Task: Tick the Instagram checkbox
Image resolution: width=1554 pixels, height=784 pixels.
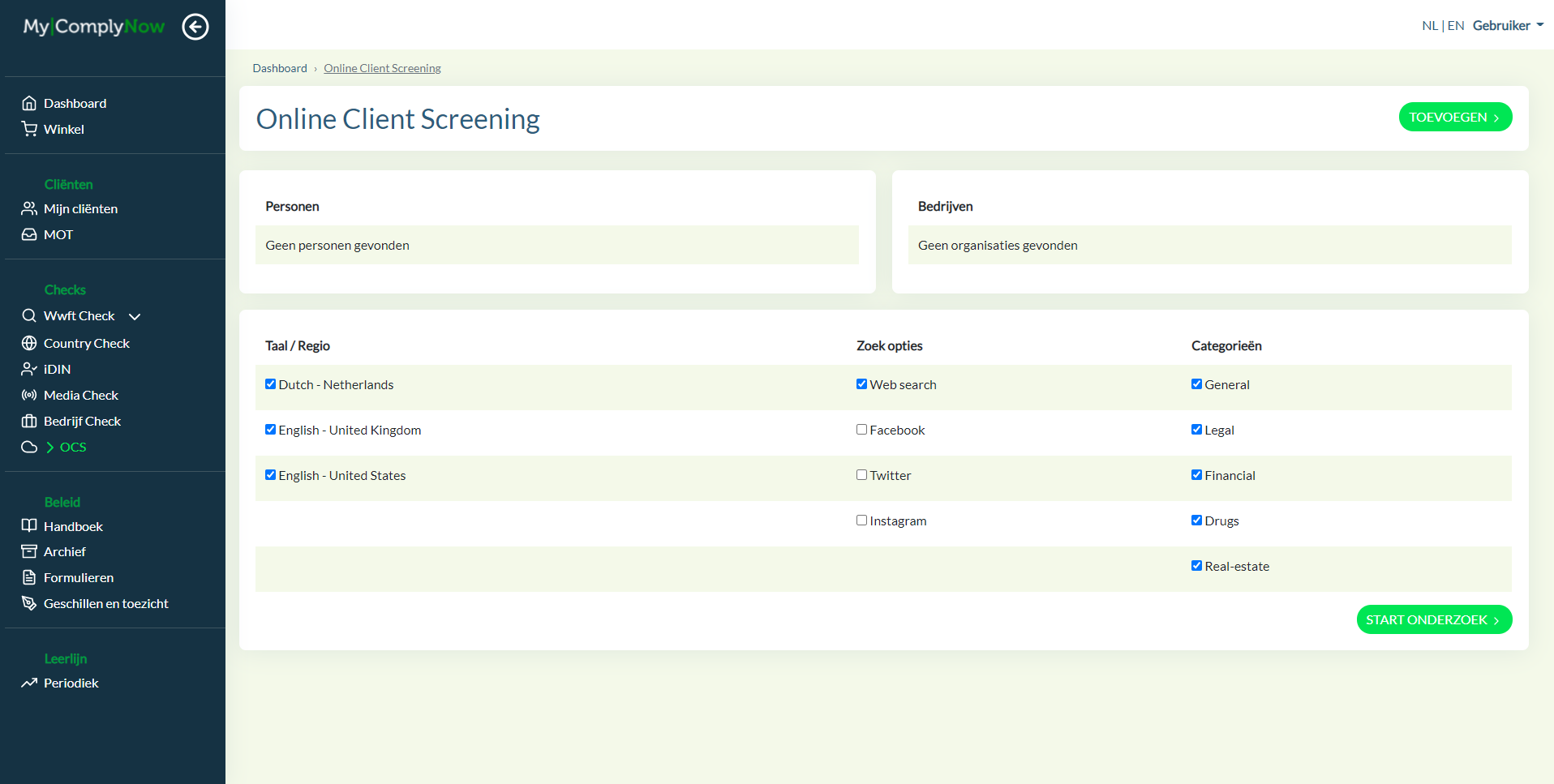Action: click(x=861, y=521)
